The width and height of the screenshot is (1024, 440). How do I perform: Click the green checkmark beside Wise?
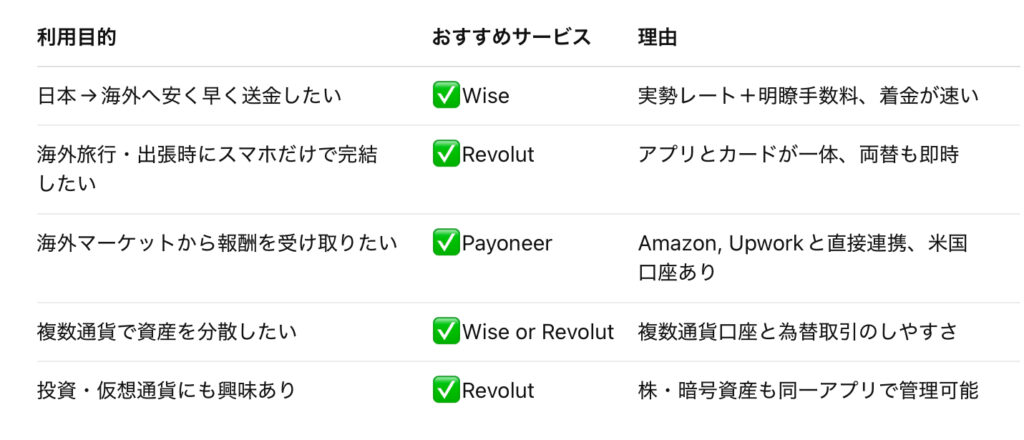tap(445, 96)
